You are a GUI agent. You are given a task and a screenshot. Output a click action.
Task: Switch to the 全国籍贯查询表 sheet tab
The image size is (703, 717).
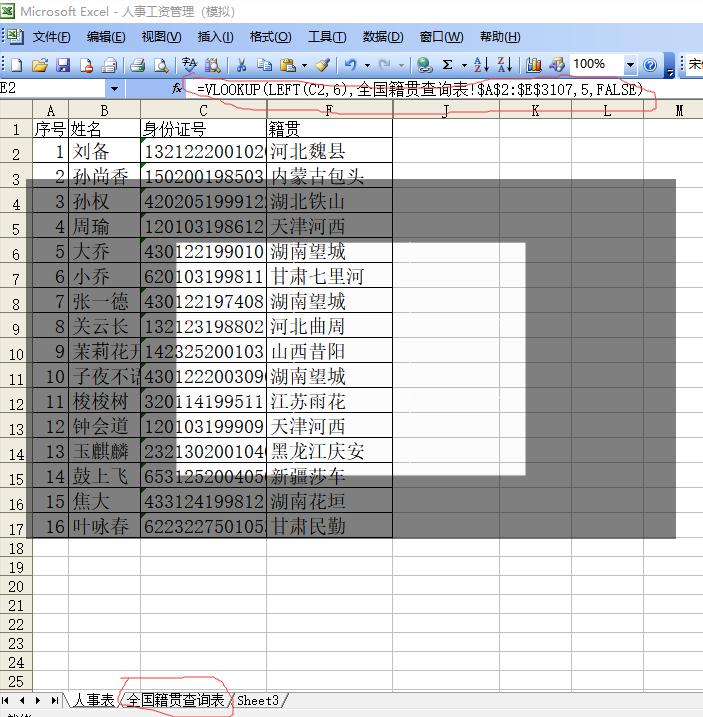pos(175,700)
